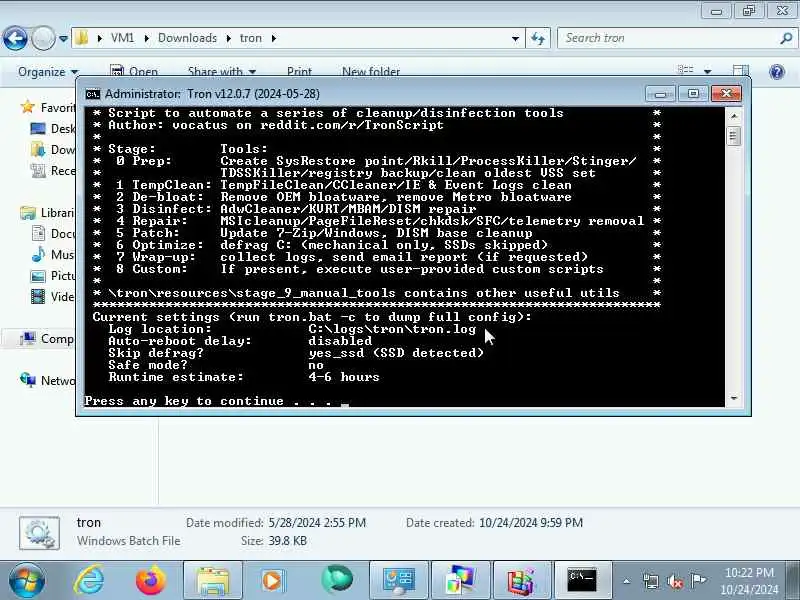
Task: Select Computer in navigation pane
Action: [x=46, y=339]
